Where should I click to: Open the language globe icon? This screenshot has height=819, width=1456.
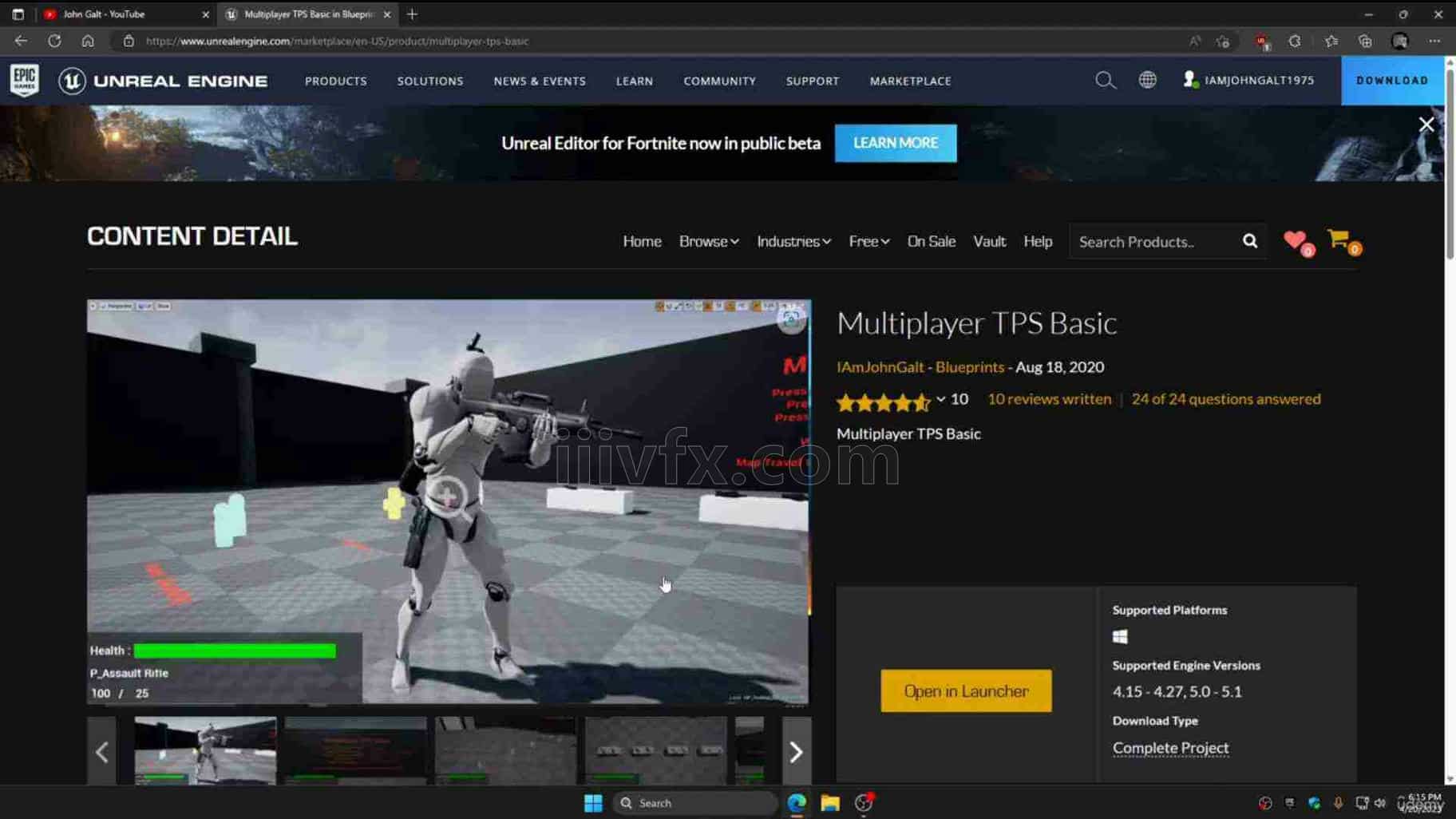1147,80
